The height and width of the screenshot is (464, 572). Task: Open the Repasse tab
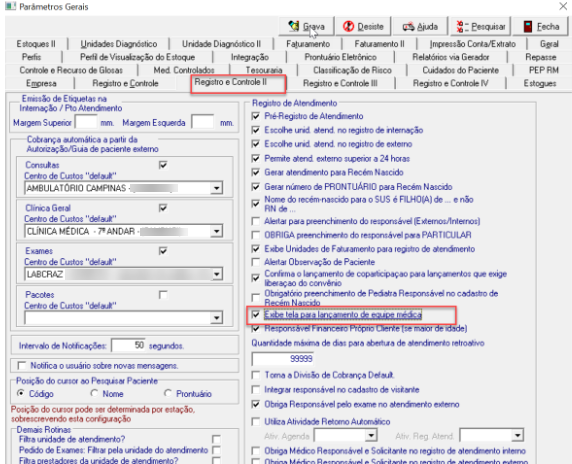tap(541, 57)
